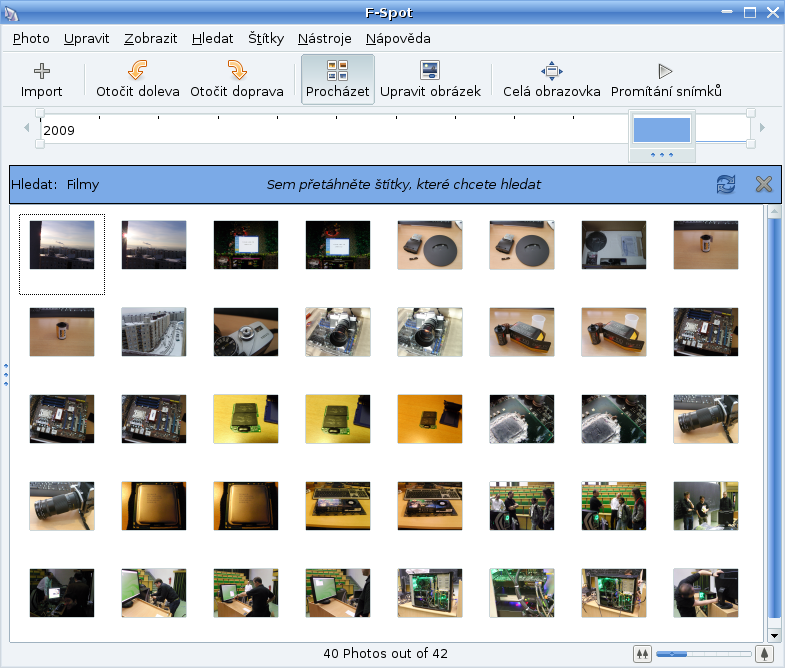Select the vintage camera dial thumbnail
This screenshot has height=668, width=785.
pyautogui.click(x=246, y=332)
